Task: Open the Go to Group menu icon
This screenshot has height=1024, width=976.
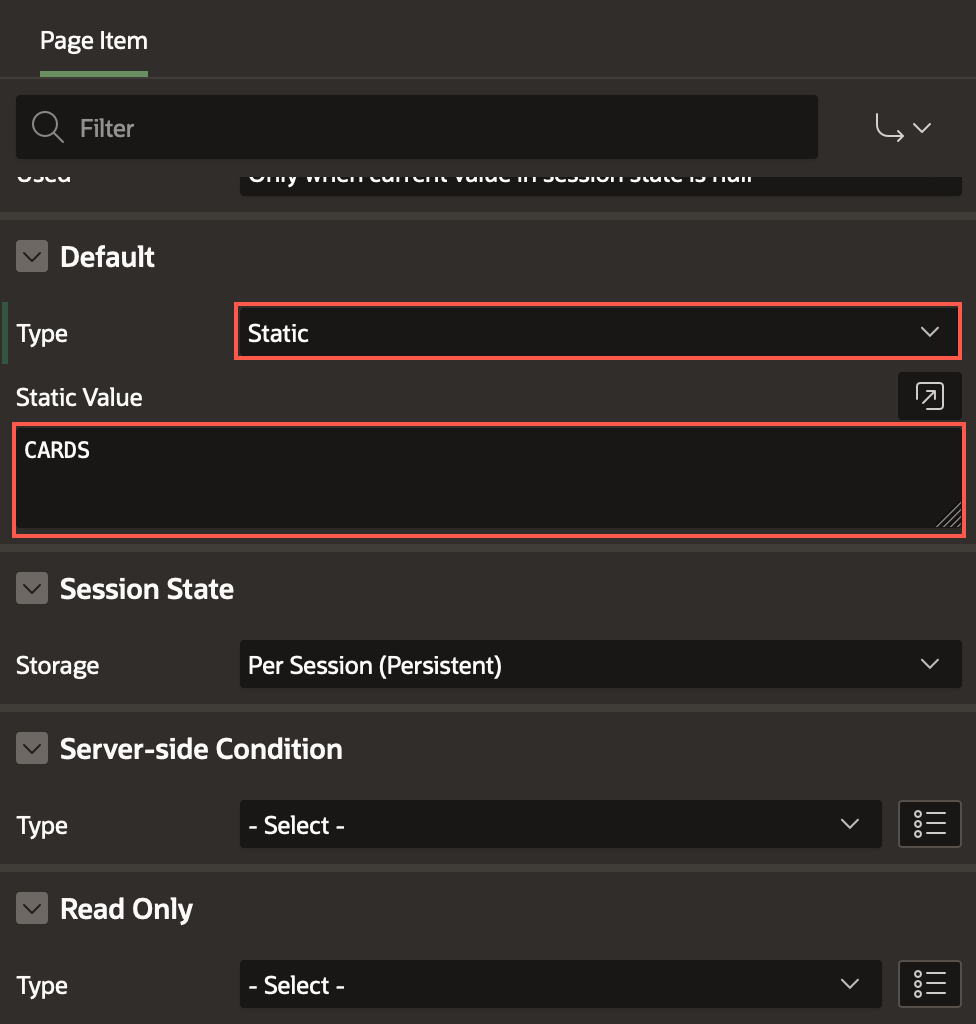Action: pos(903,128)
